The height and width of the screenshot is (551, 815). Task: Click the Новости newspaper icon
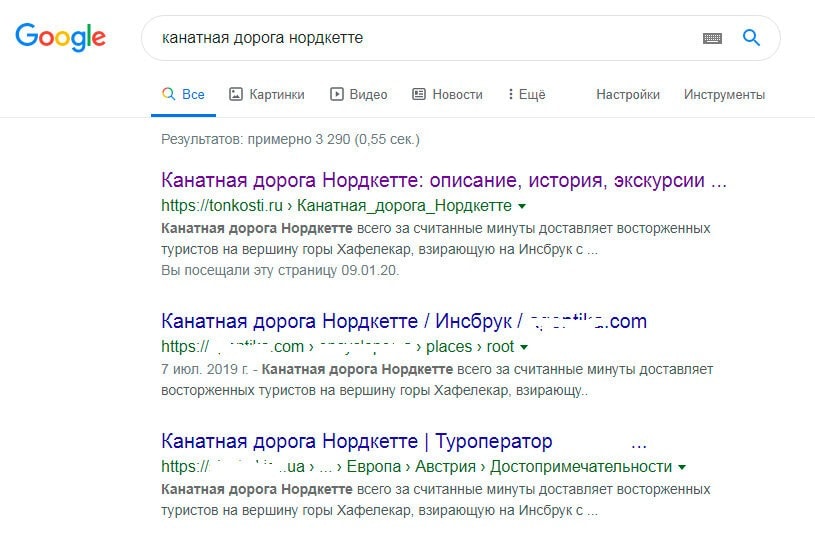click(x=419, y=94)
